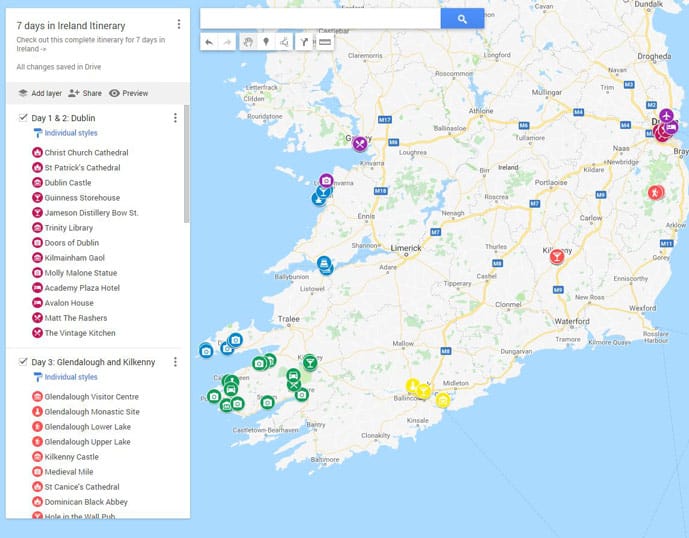This screenshot has height=538, width=689.
Task: Select Trinity Library in list
Action: tap(63, 228)
